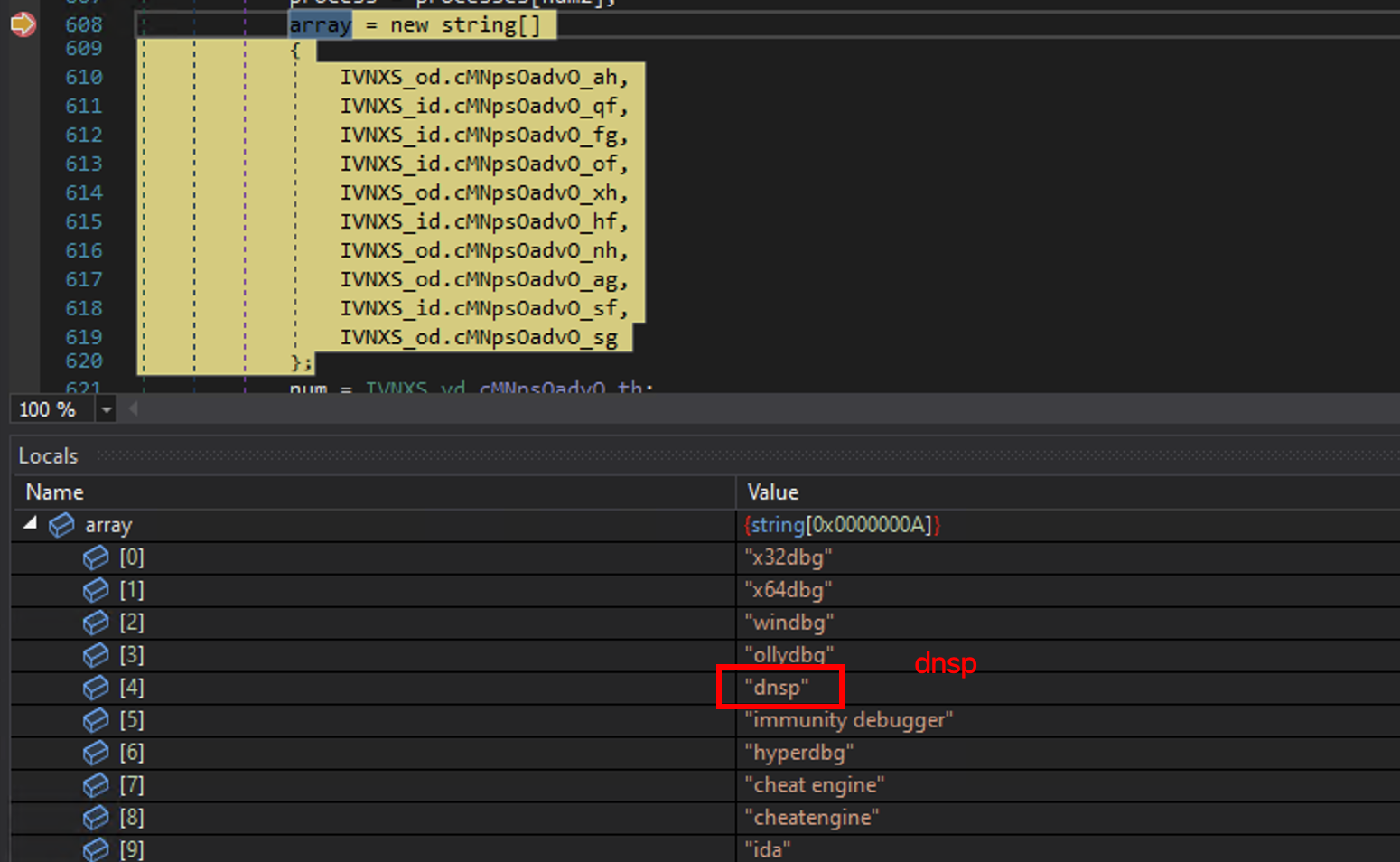The width and height of the screenshot is (1400, 862).
Task: Click the horizontal scroll left arrow
Action: click(x=134, y=409)
